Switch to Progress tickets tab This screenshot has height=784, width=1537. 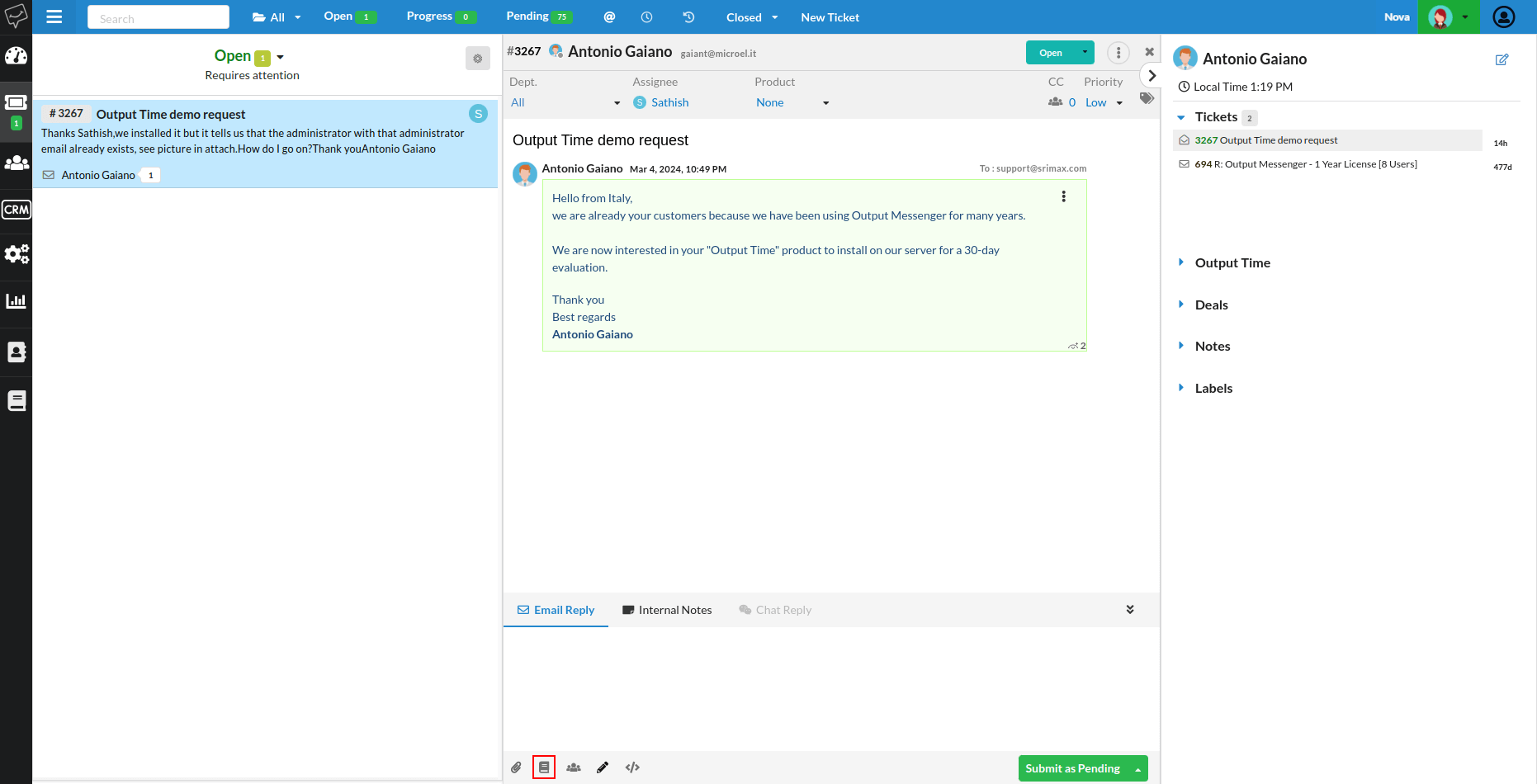pyautogui.click(x=441, y=17)
